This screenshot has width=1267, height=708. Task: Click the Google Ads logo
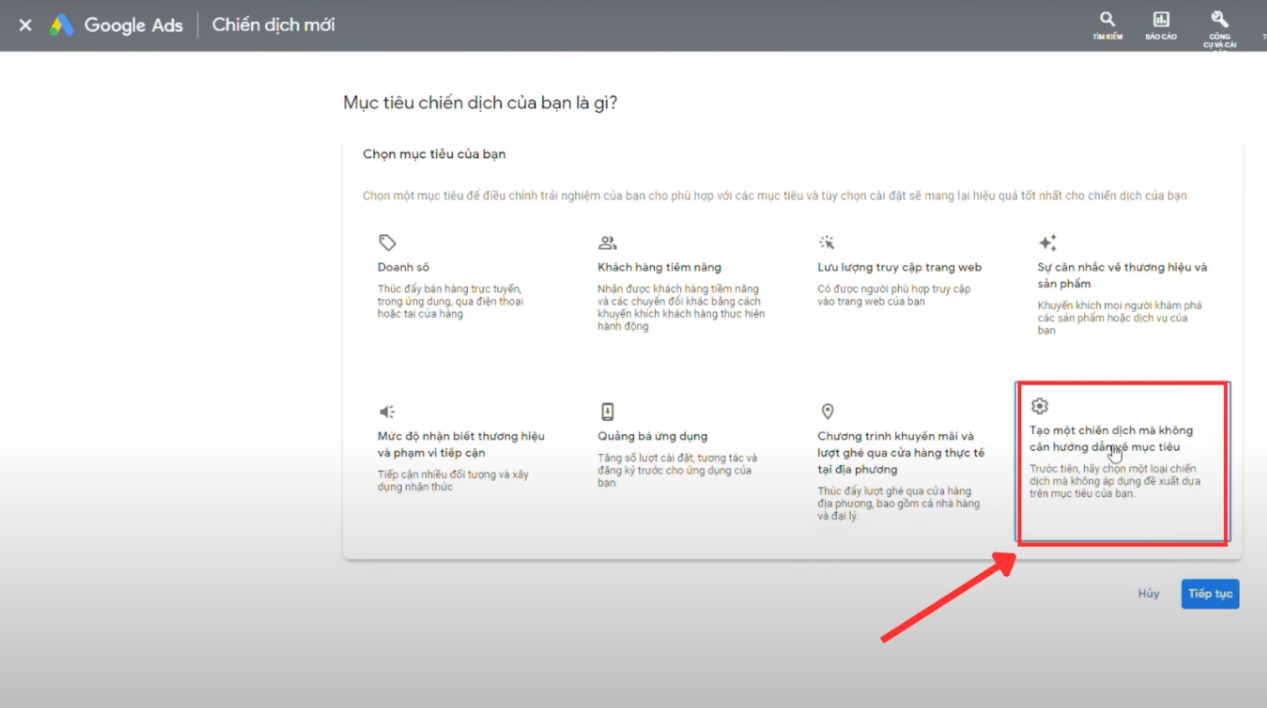(x=62, y=25)
